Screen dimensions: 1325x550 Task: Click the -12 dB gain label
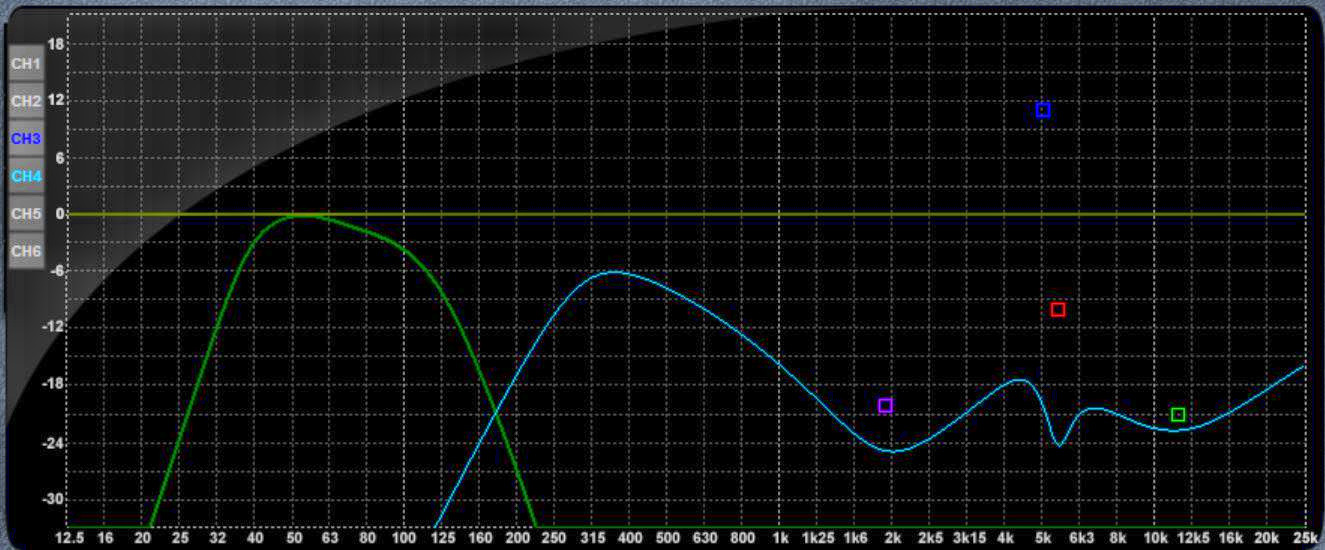[x=54, y=328]
